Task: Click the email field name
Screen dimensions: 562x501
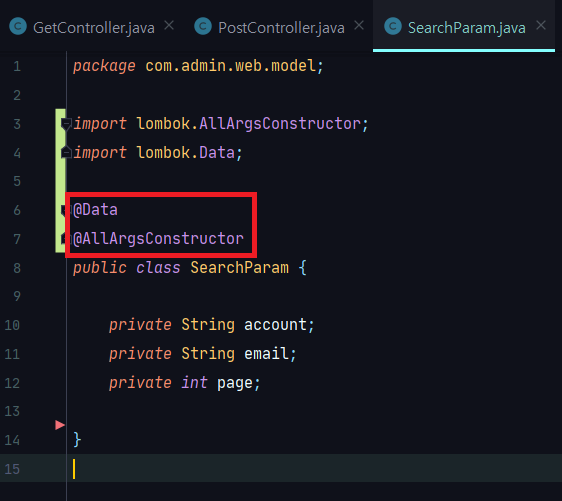Action: pos(266,354)
